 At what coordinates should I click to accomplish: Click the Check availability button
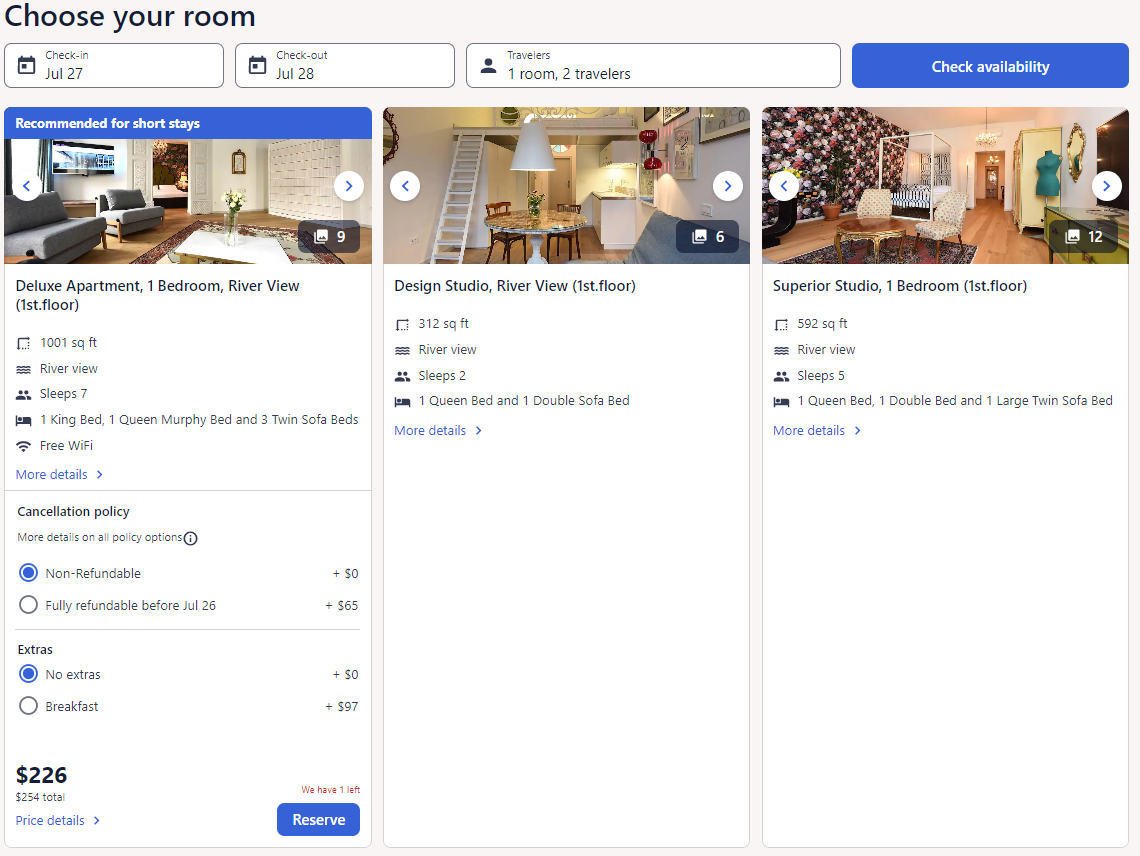[x=990, y=66]
